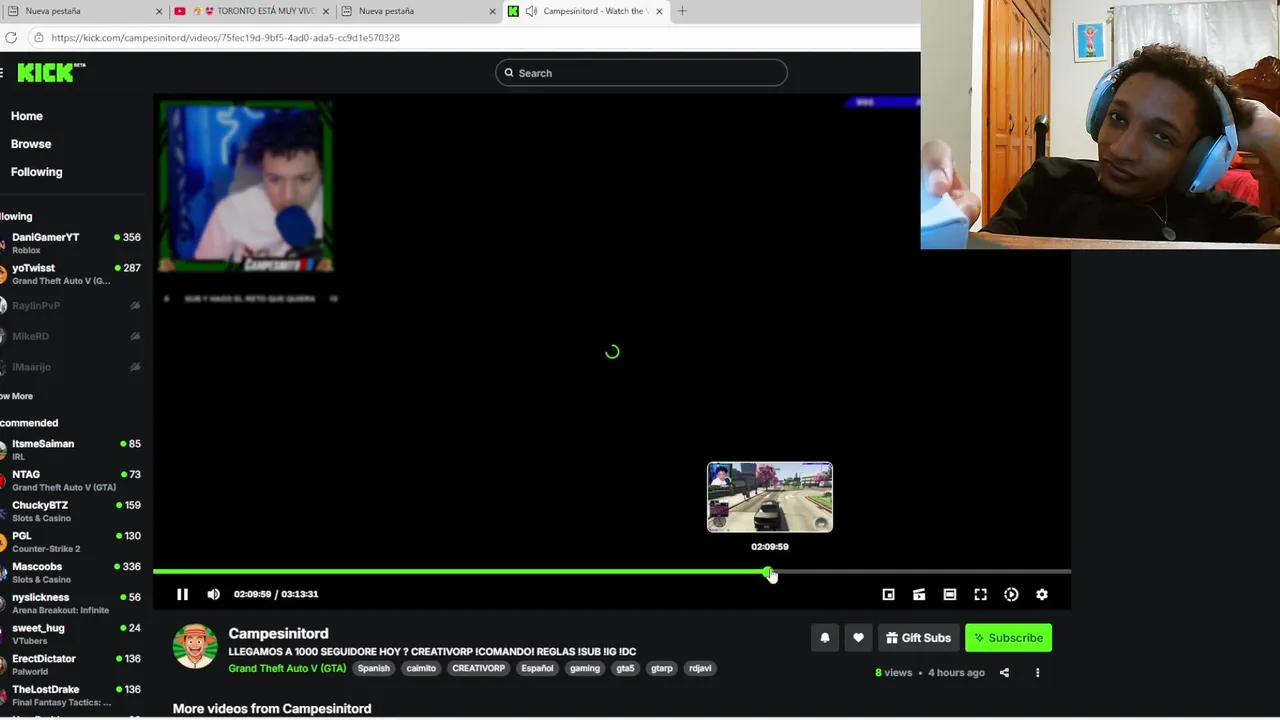The width and height of the screenshot is (1280, 720).
Task: Click the video progress bar scrubber handle
Action: (768, 572)
